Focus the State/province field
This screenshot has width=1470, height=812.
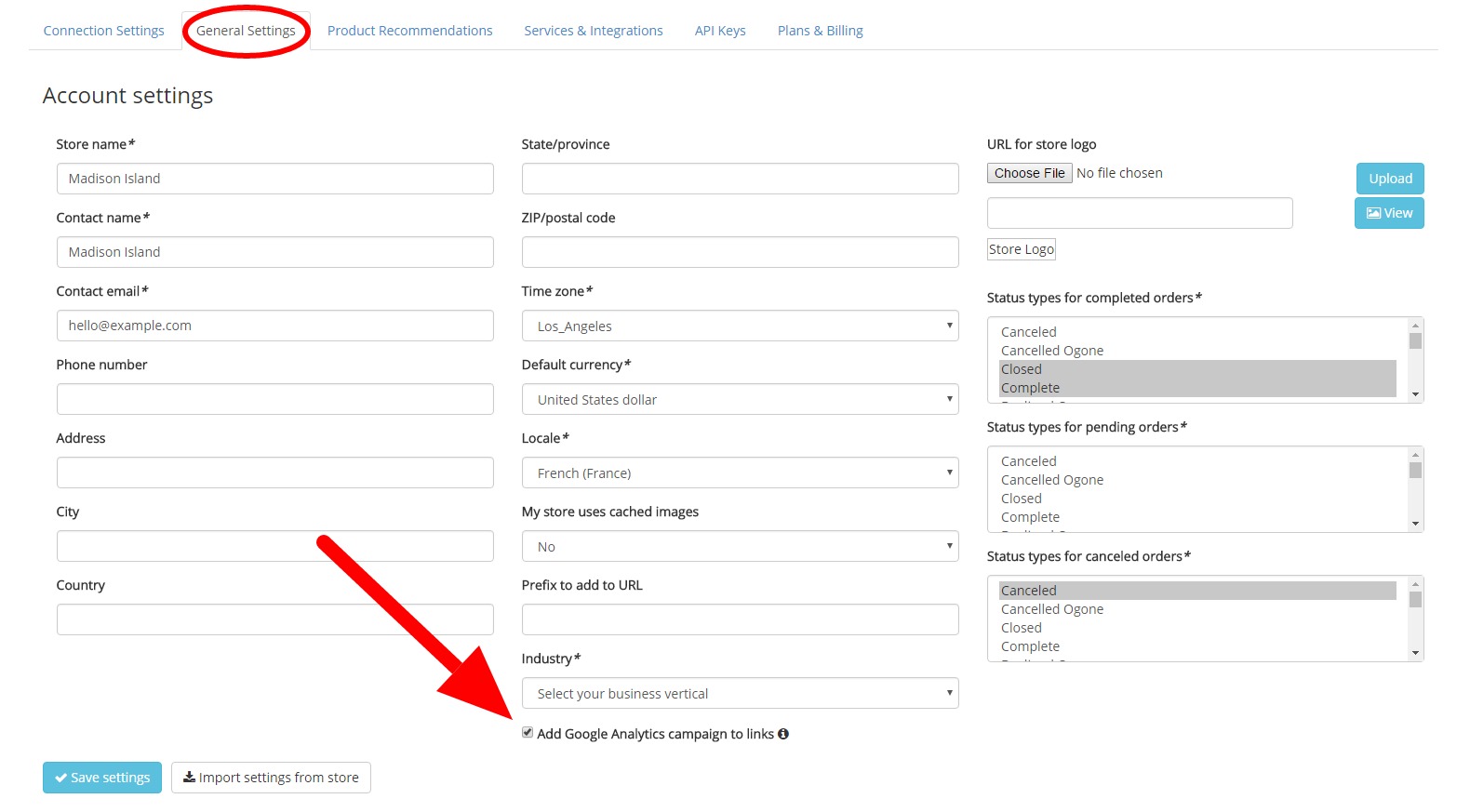click(x=740, y=179)
